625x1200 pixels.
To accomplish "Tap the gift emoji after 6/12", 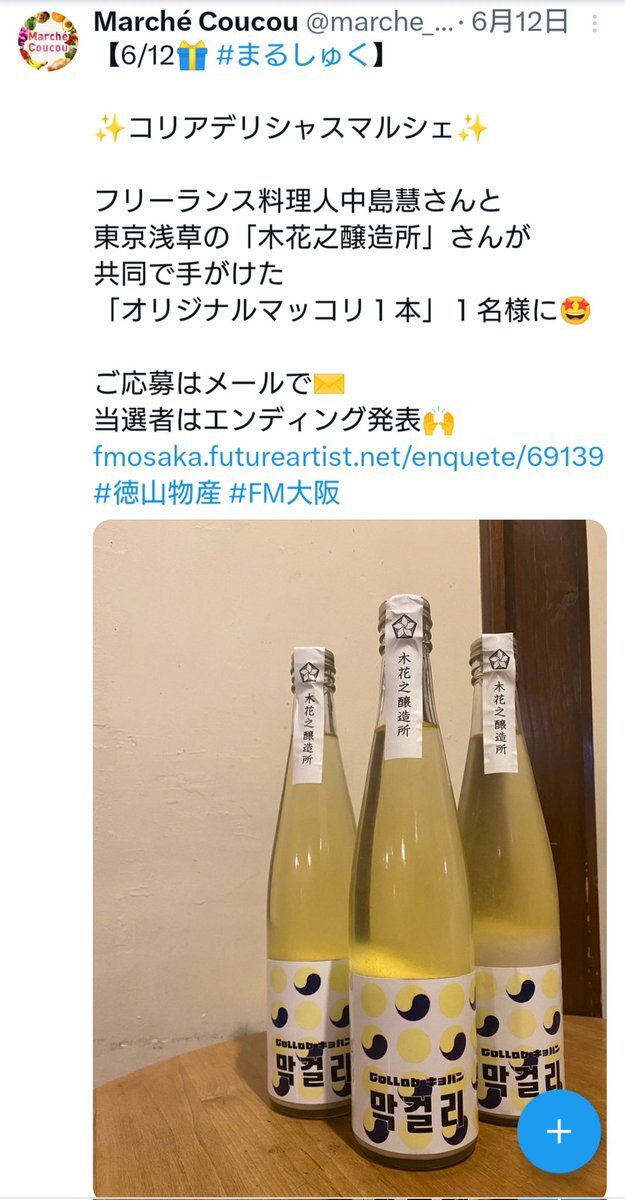I will tap(191, 57).
